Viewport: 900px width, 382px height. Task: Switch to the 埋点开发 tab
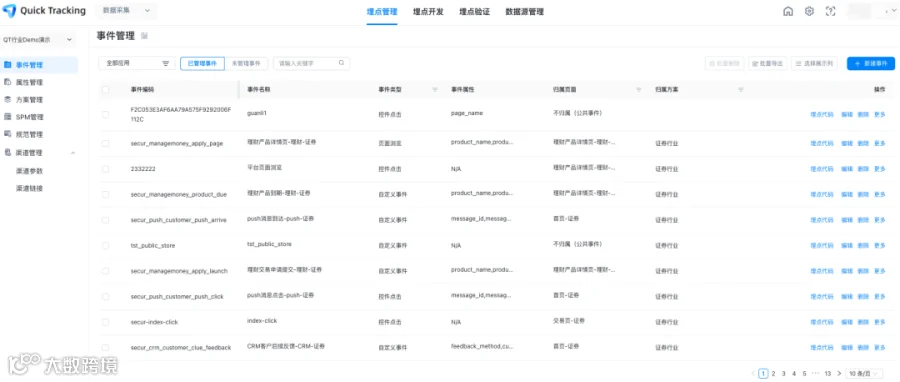[428, 12]
